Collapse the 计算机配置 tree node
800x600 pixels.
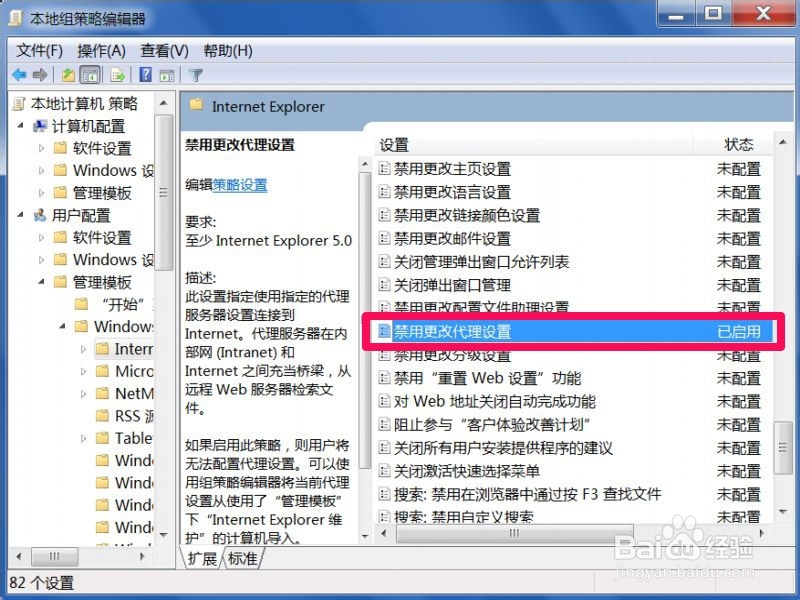(x=22, y=125)
